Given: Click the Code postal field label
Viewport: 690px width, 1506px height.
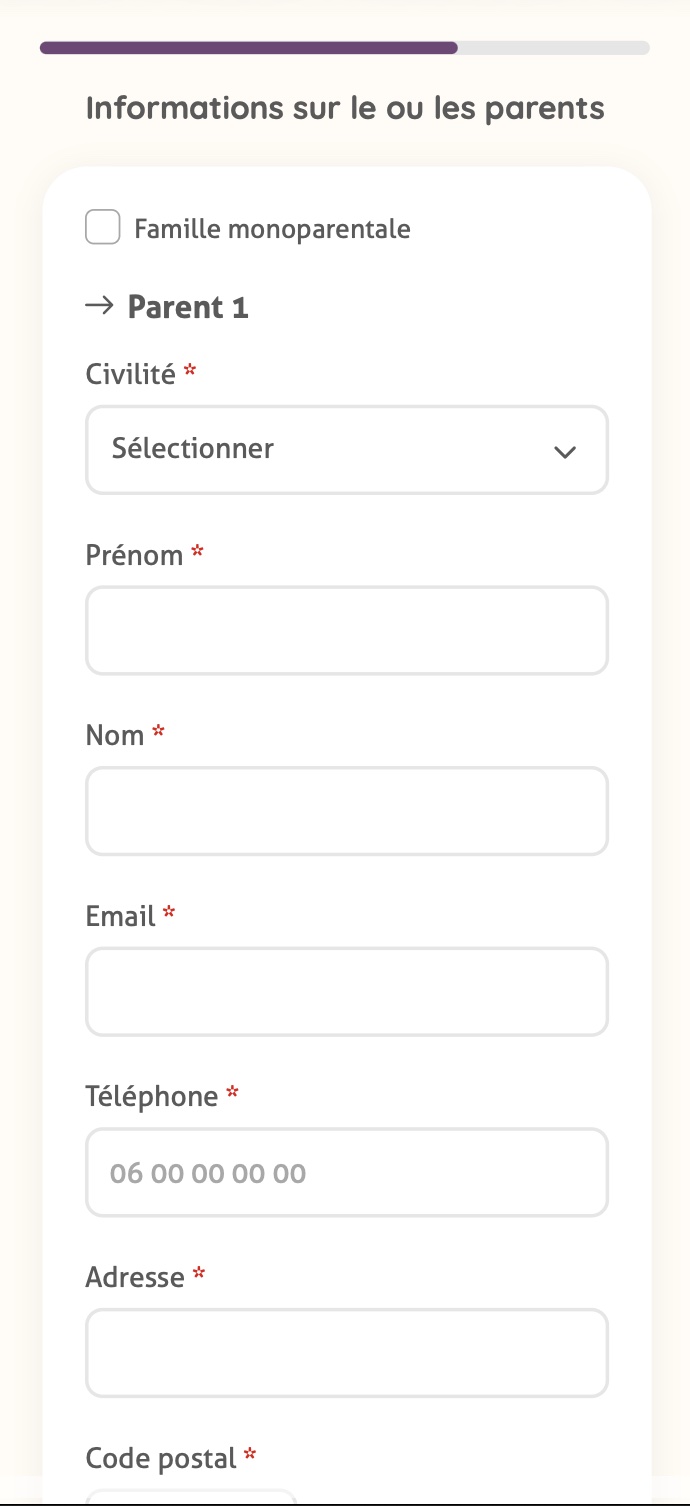Looking at the screenshot, I should [x=161, y=1458].
